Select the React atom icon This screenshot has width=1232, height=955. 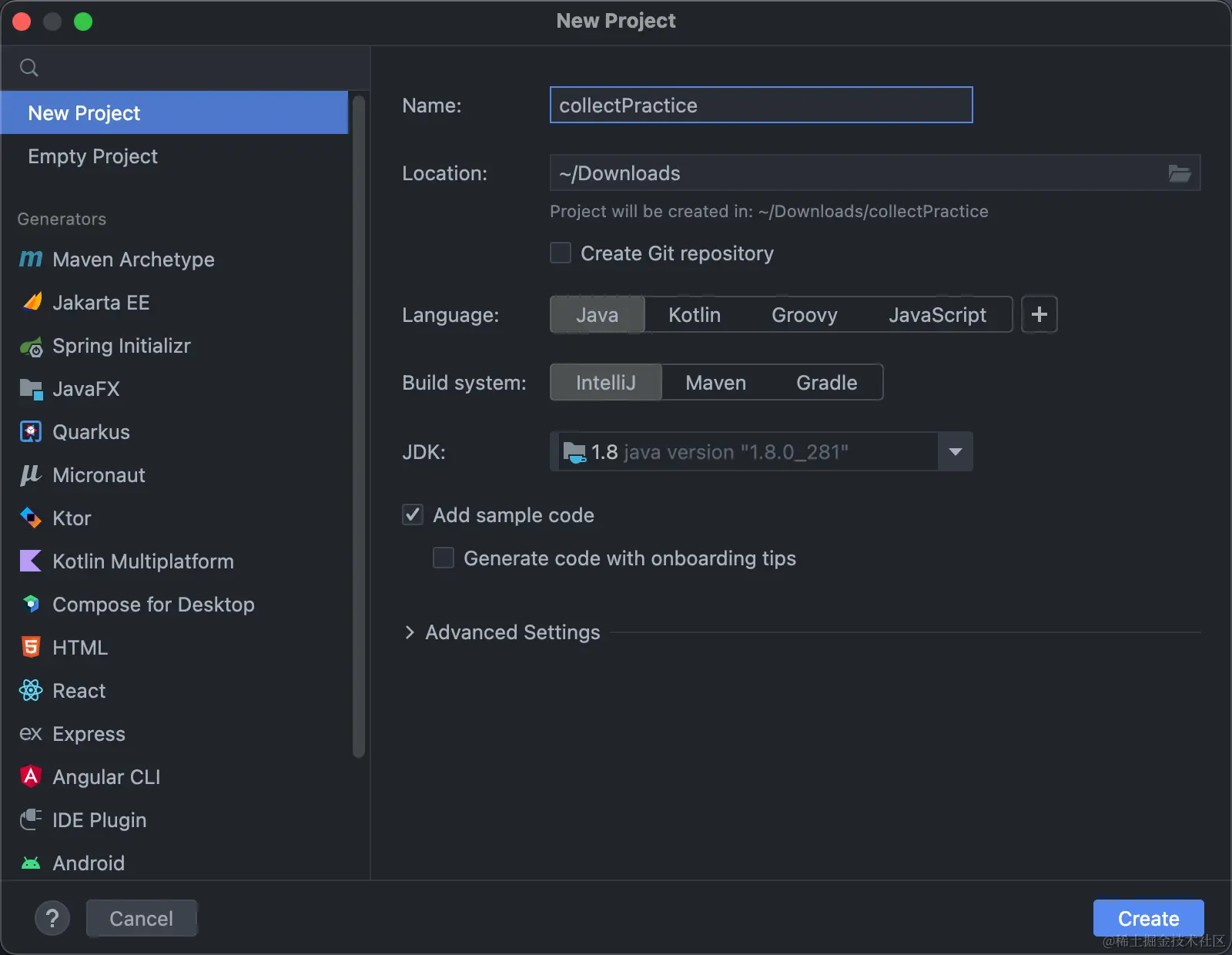coord(31,691)
